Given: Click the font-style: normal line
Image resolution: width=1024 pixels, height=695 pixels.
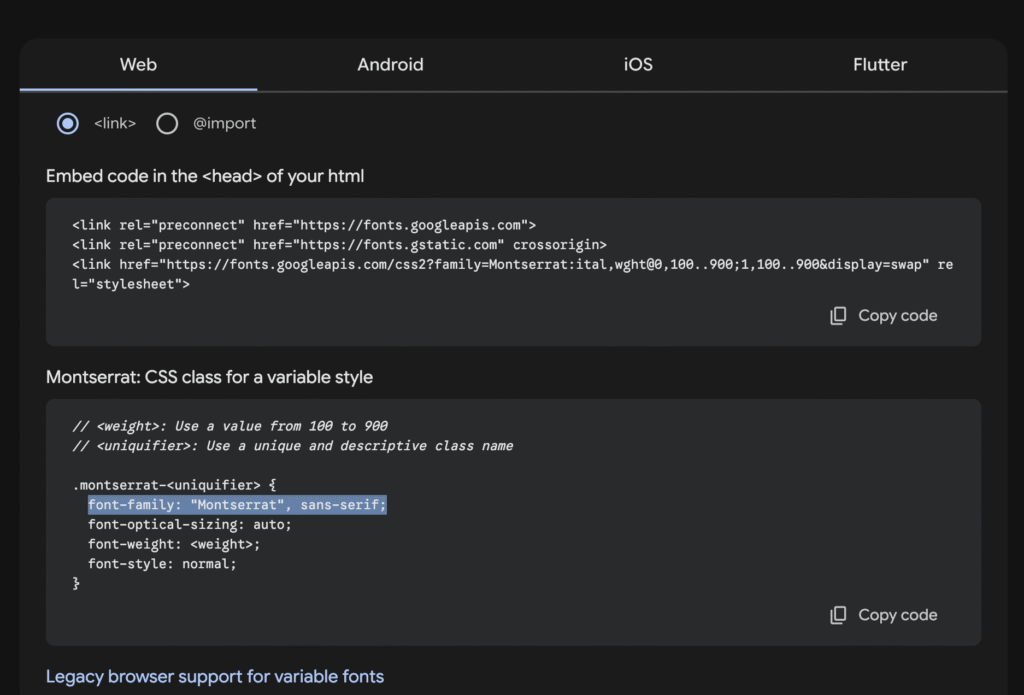Looking at the screenshot, I should click(x=162, y=564).
